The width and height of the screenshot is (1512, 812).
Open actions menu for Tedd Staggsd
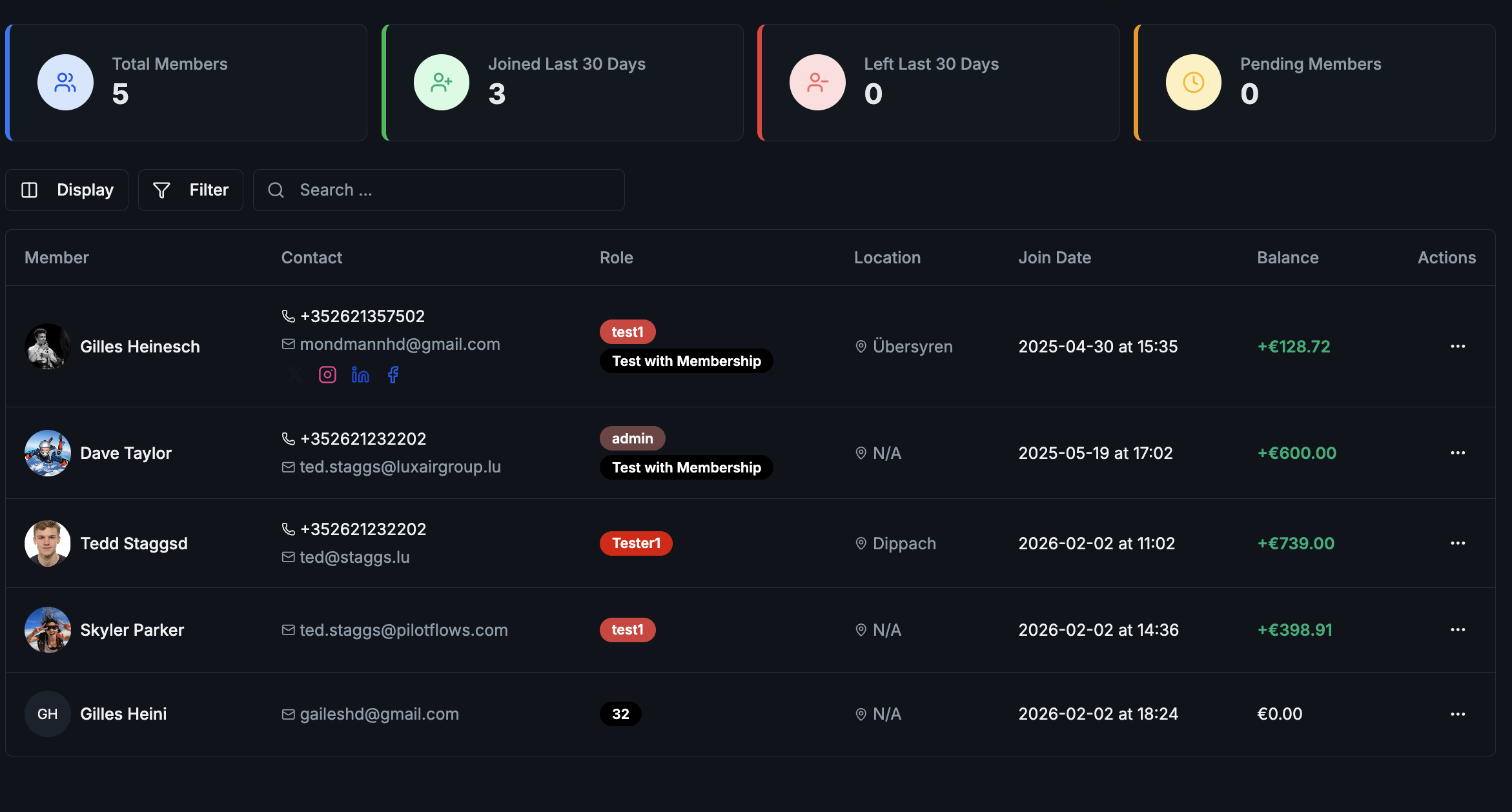1457,543
